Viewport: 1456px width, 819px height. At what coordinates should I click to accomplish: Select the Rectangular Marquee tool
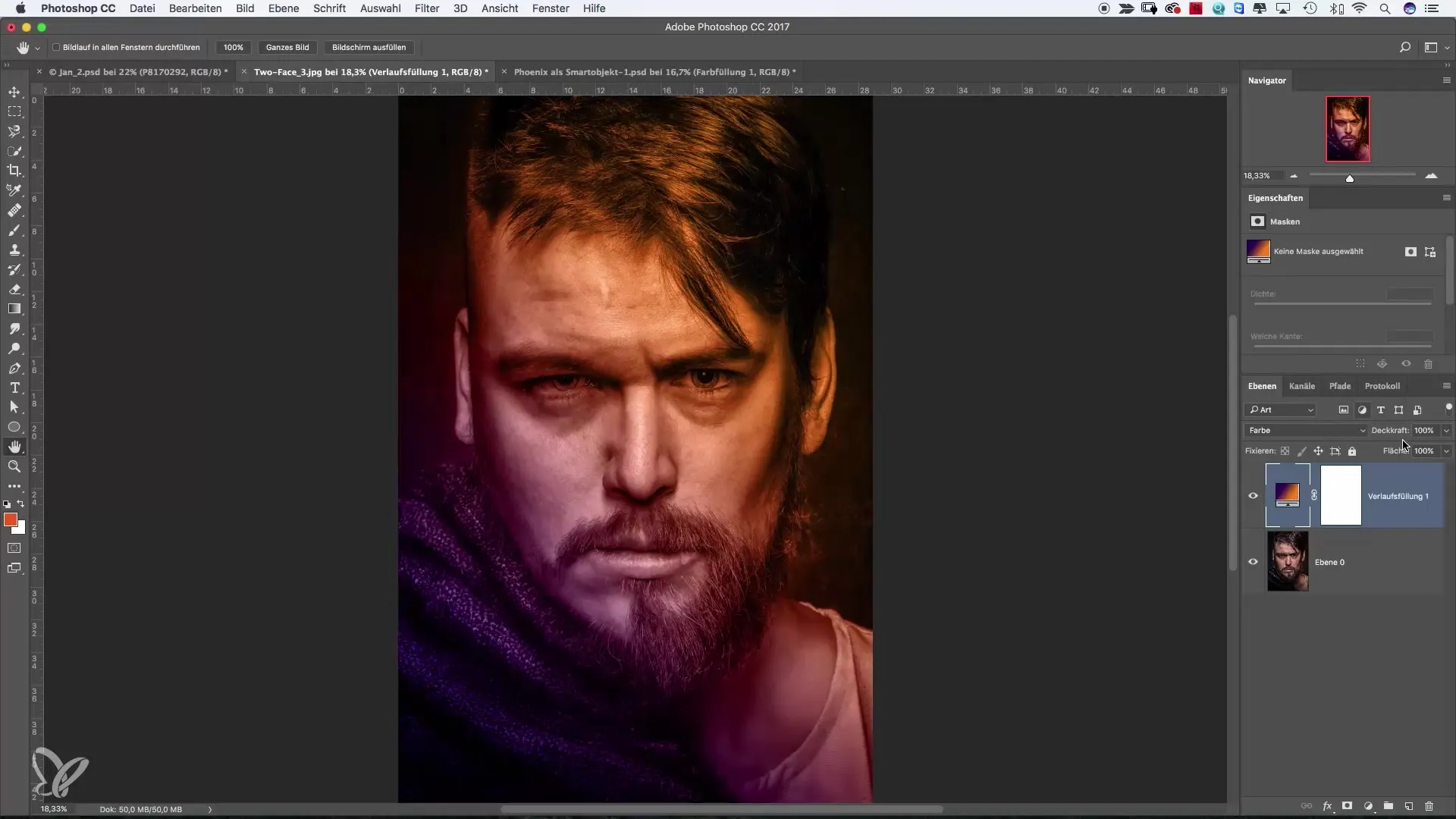pos(14,111)
